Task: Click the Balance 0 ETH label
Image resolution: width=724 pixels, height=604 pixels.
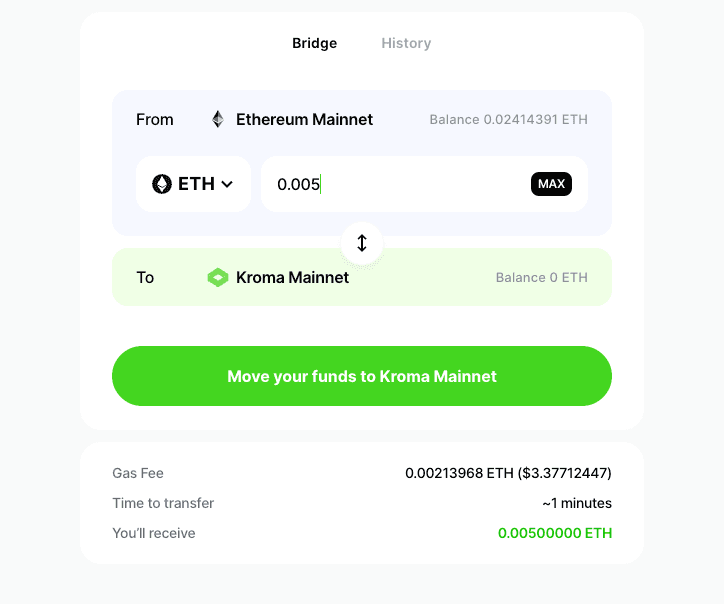Action: (x=542, y=278)
